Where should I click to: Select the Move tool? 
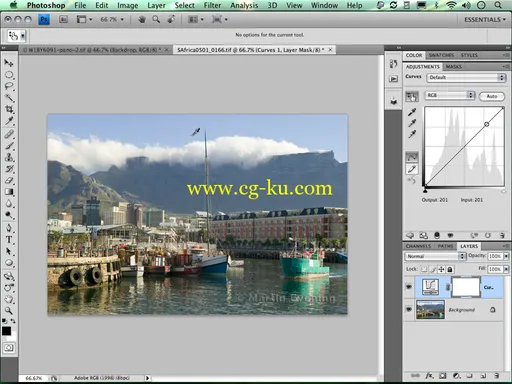click(9, 63)
